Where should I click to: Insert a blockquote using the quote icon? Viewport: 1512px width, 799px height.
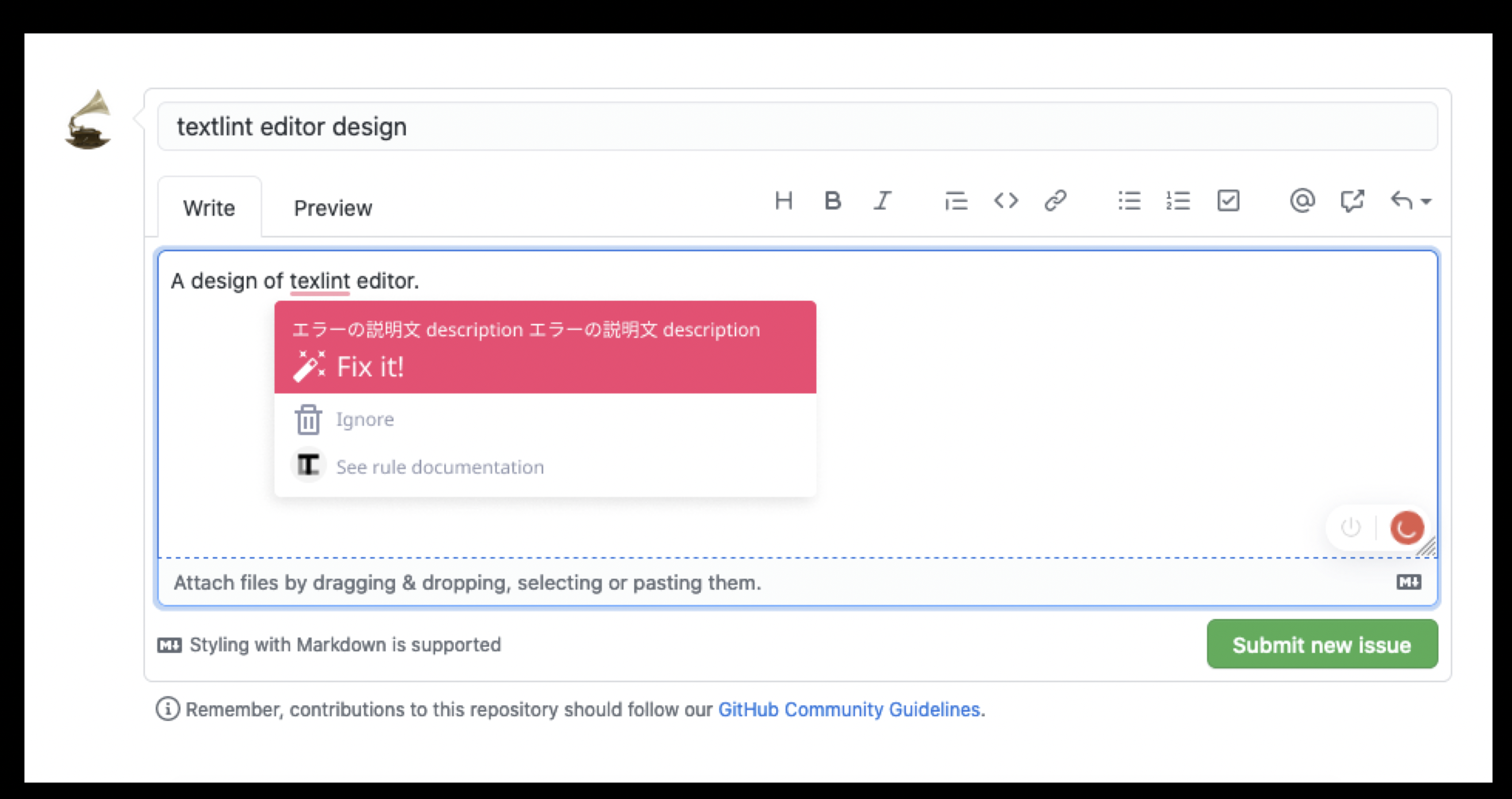tap(955, 201)
